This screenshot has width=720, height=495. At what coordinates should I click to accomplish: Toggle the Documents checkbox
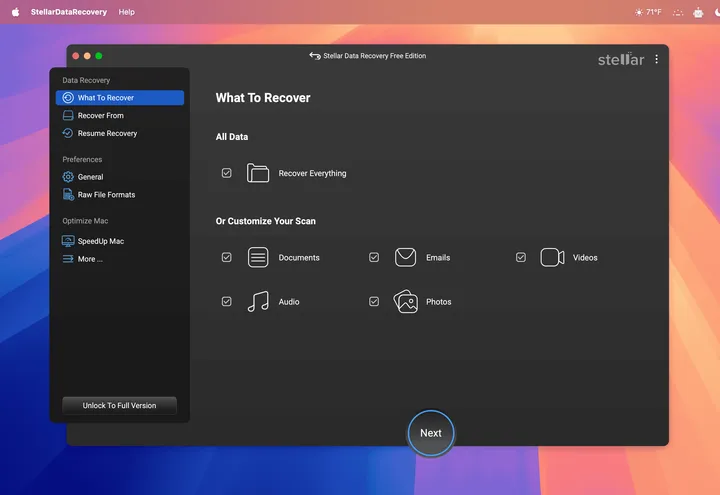click(227, 257)
